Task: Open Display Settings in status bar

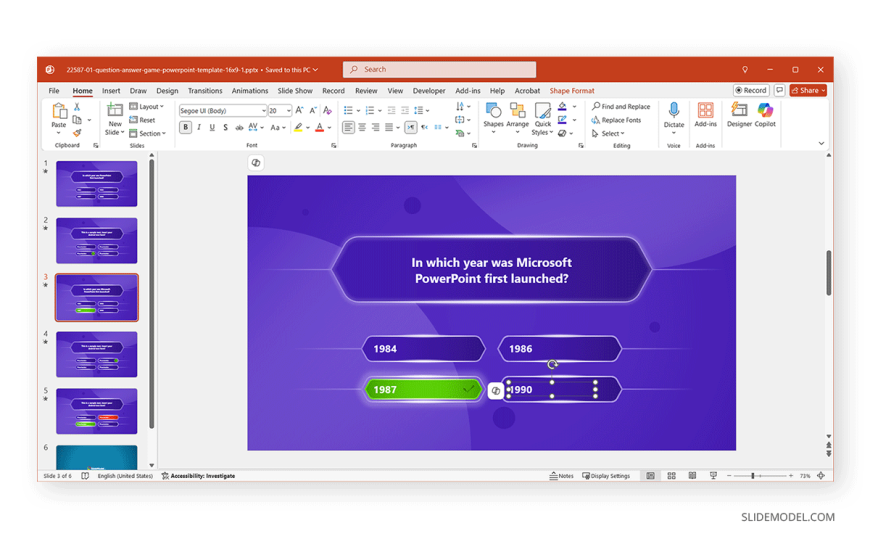Action: point(606,476)
